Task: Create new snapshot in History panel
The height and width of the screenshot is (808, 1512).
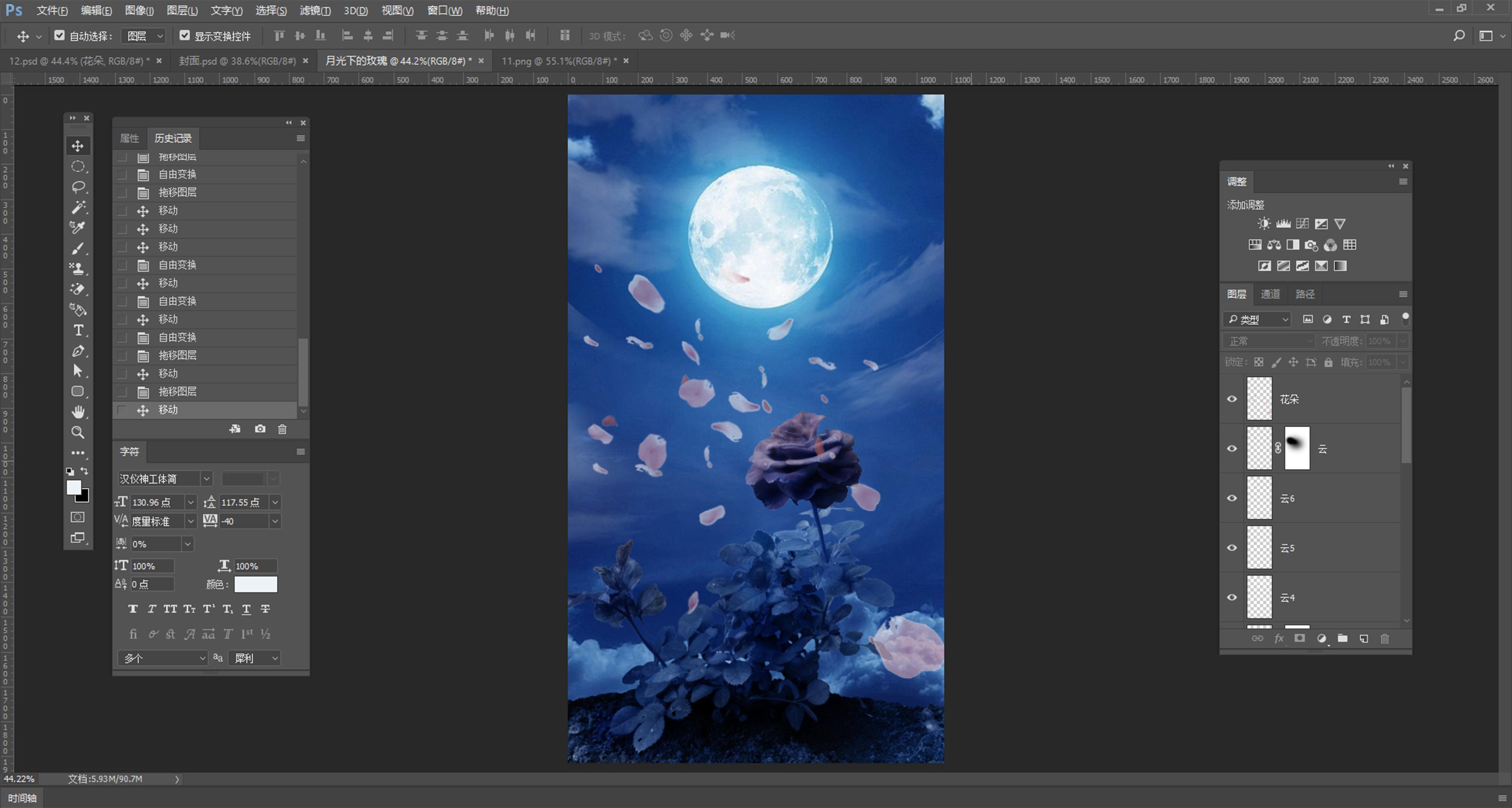Action: 260,429
